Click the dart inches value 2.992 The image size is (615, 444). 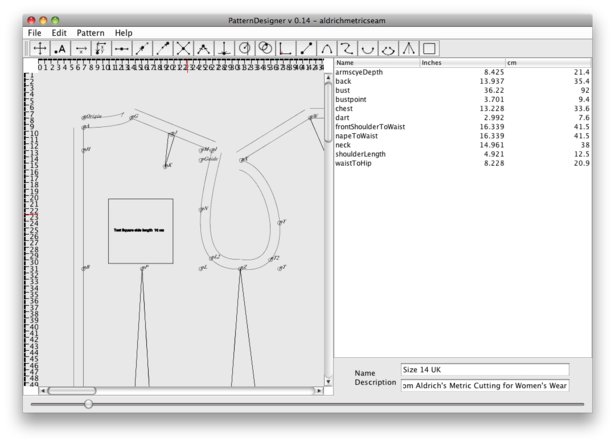tap(494, 118)
